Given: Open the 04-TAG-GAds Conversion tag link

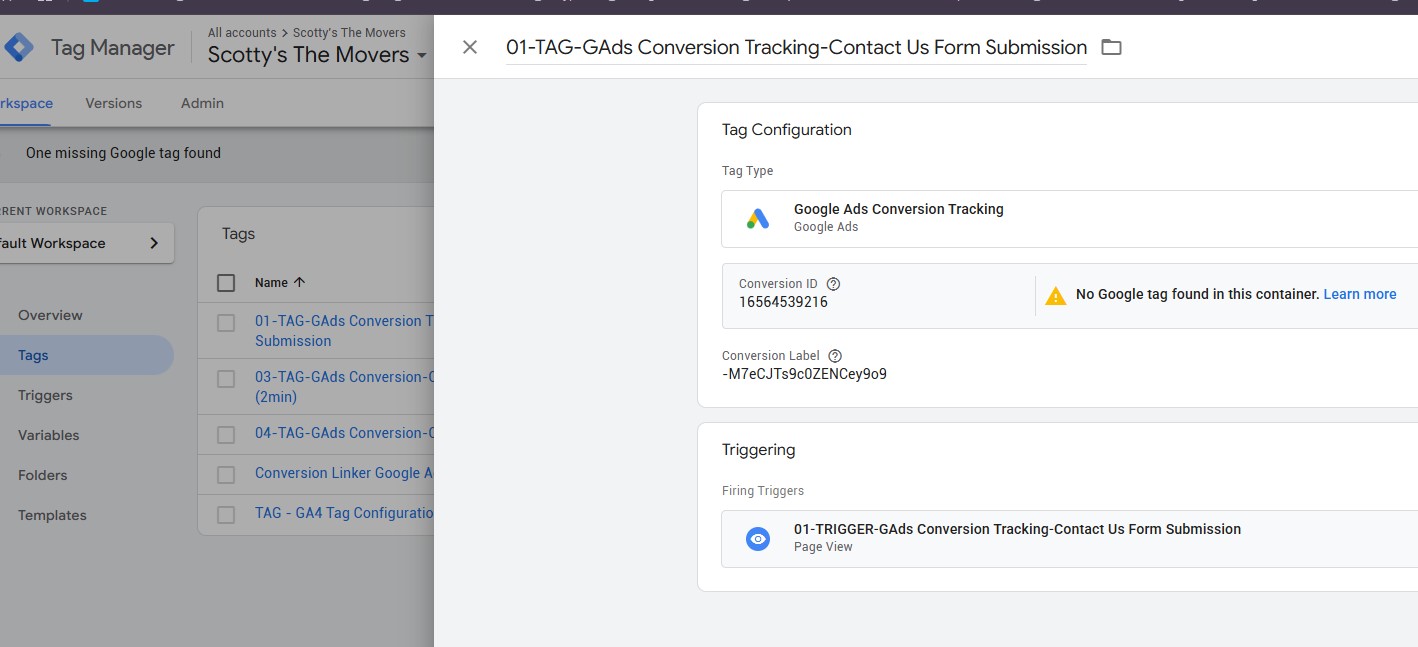Looking at the screenshot, I should 344,433.
